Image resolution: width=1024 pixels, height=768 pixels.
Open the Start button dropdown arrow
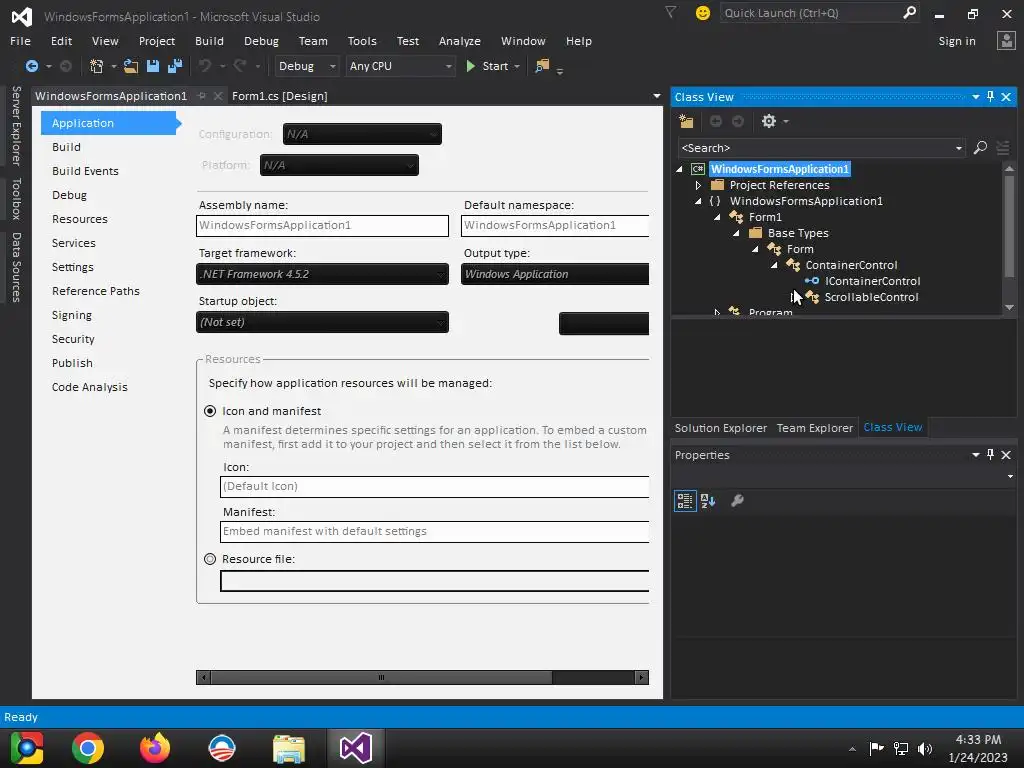(x=517, y=66)
